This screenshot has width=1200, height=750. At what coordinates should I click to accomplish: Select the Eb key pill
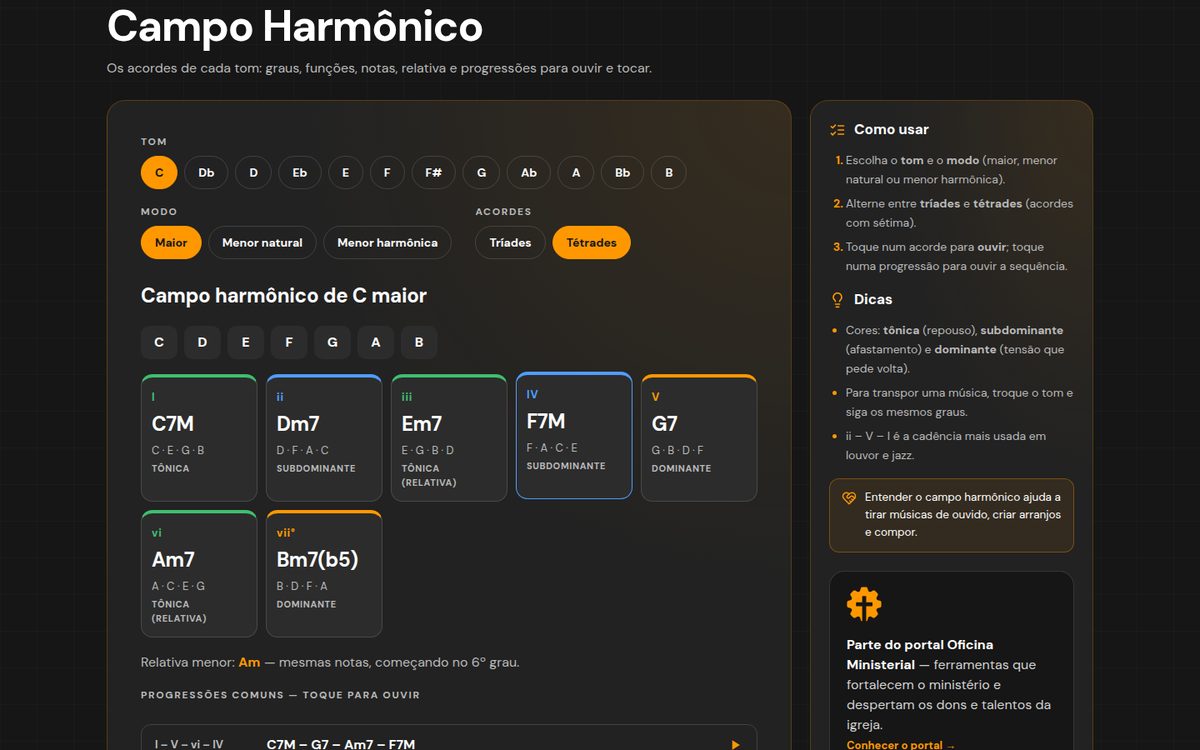[300, 173]
